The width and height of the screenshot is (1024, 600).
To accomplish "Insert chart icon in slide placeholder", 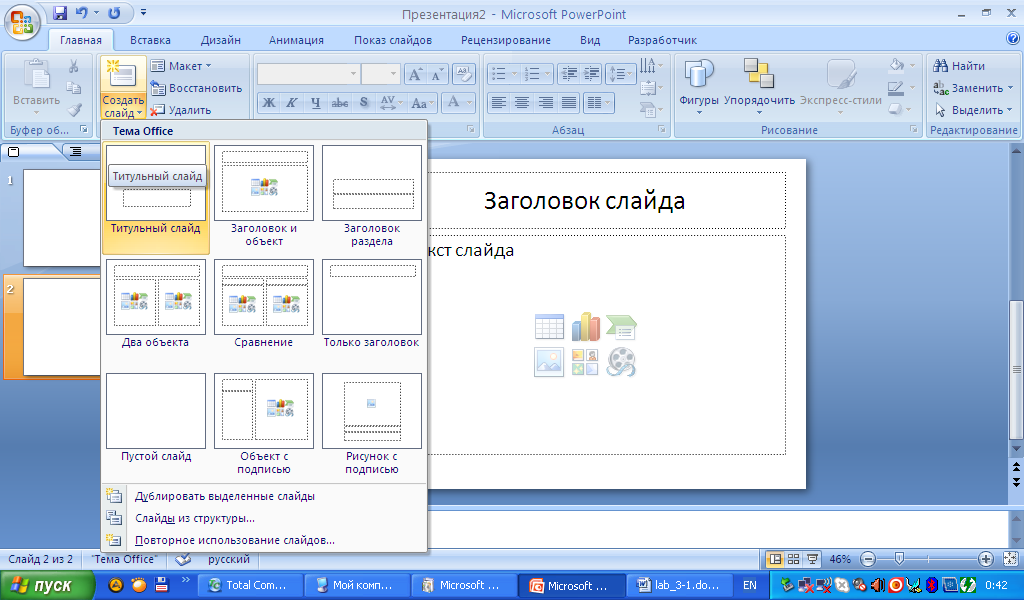I will pyautogui.click(x=585, y=326).
